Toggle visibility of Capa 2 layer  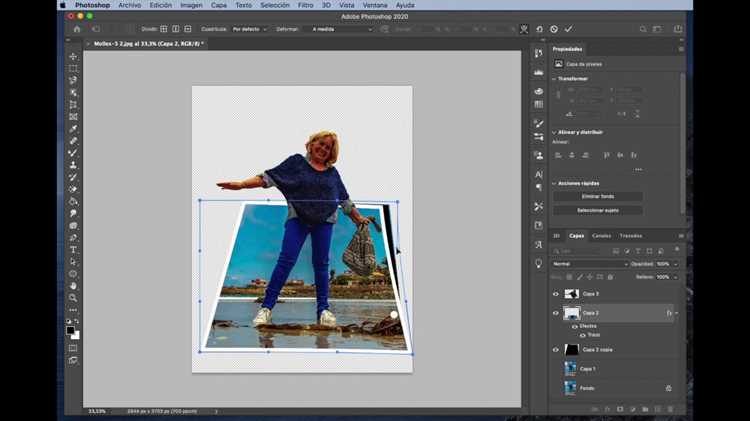(556, 313)
